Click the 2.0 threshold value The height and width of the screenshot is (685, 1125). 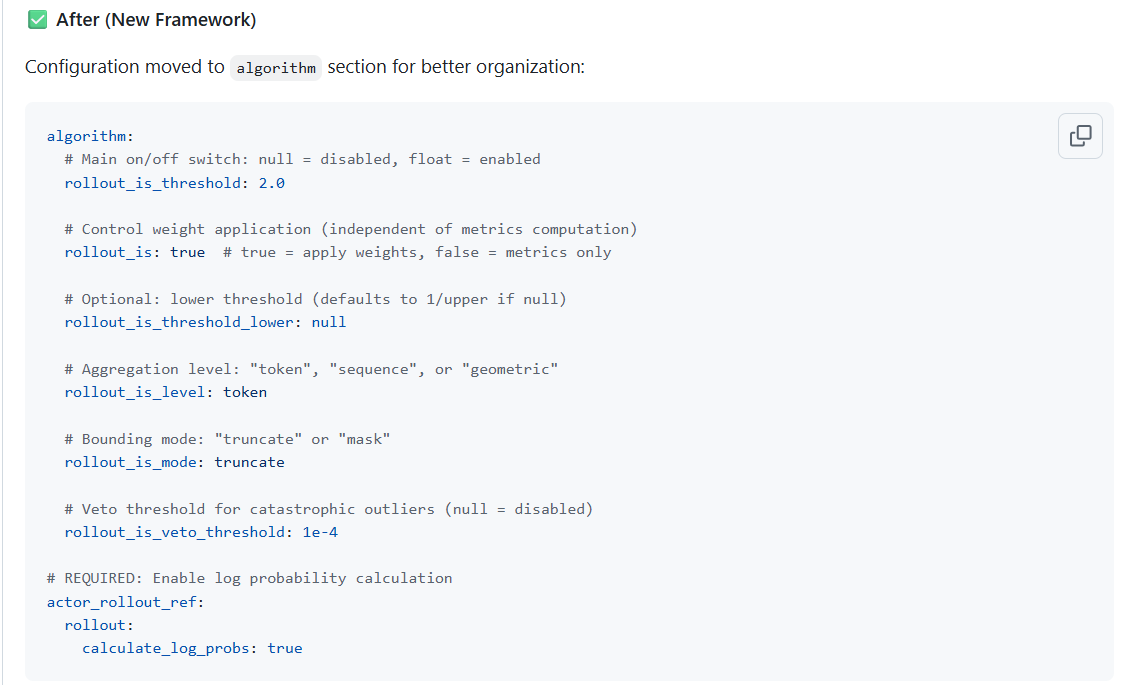click(x=271, y=183)
